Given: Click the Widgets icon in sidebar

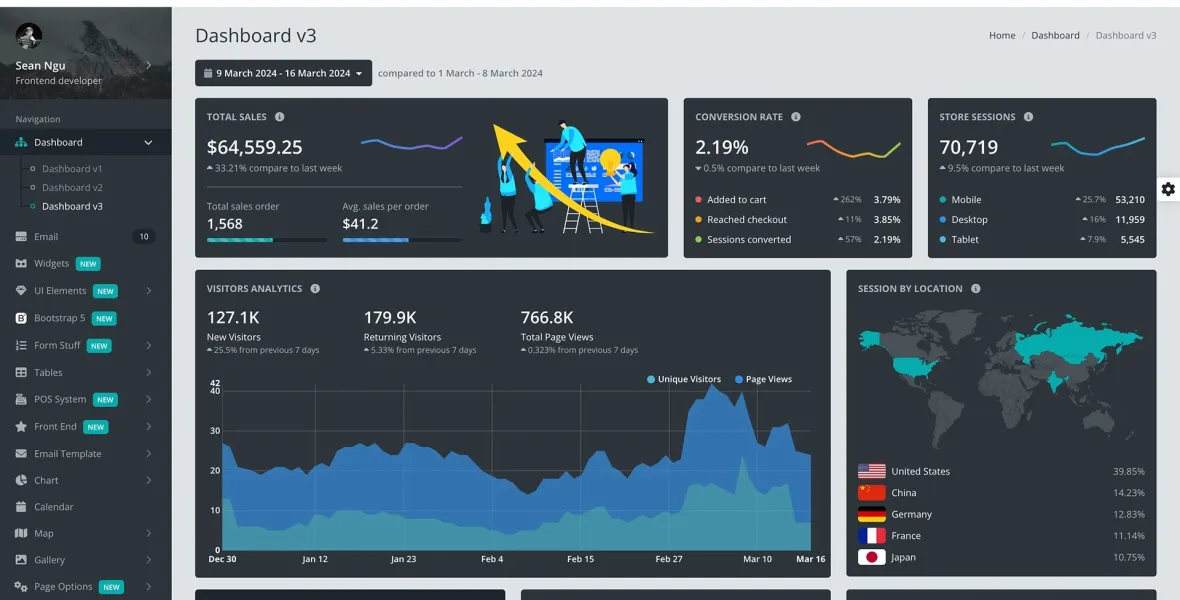Looking at the screenshot, I should pos(21,264).
